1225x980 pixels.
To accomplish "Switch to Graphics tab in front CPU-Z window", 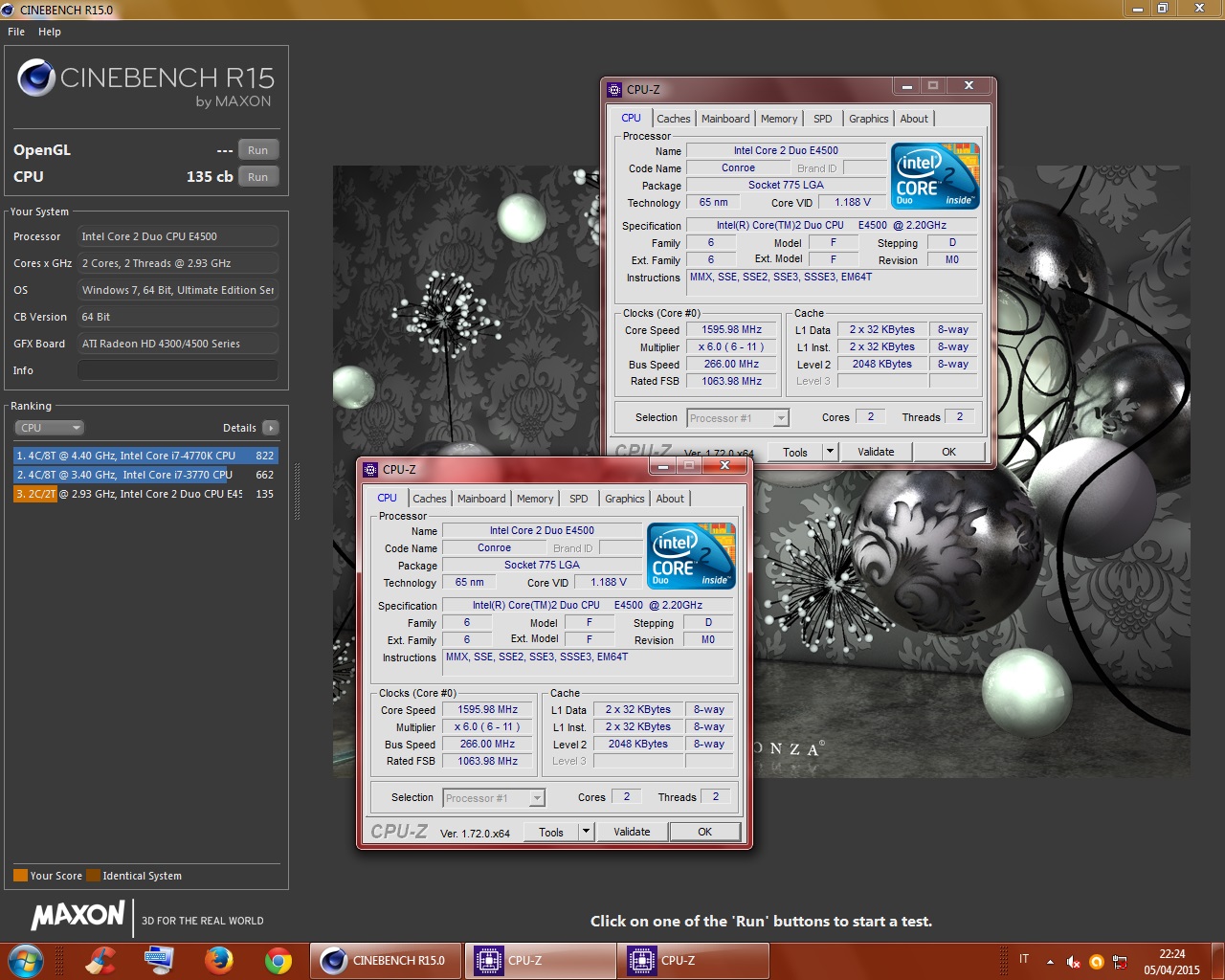I will point(625,499).
